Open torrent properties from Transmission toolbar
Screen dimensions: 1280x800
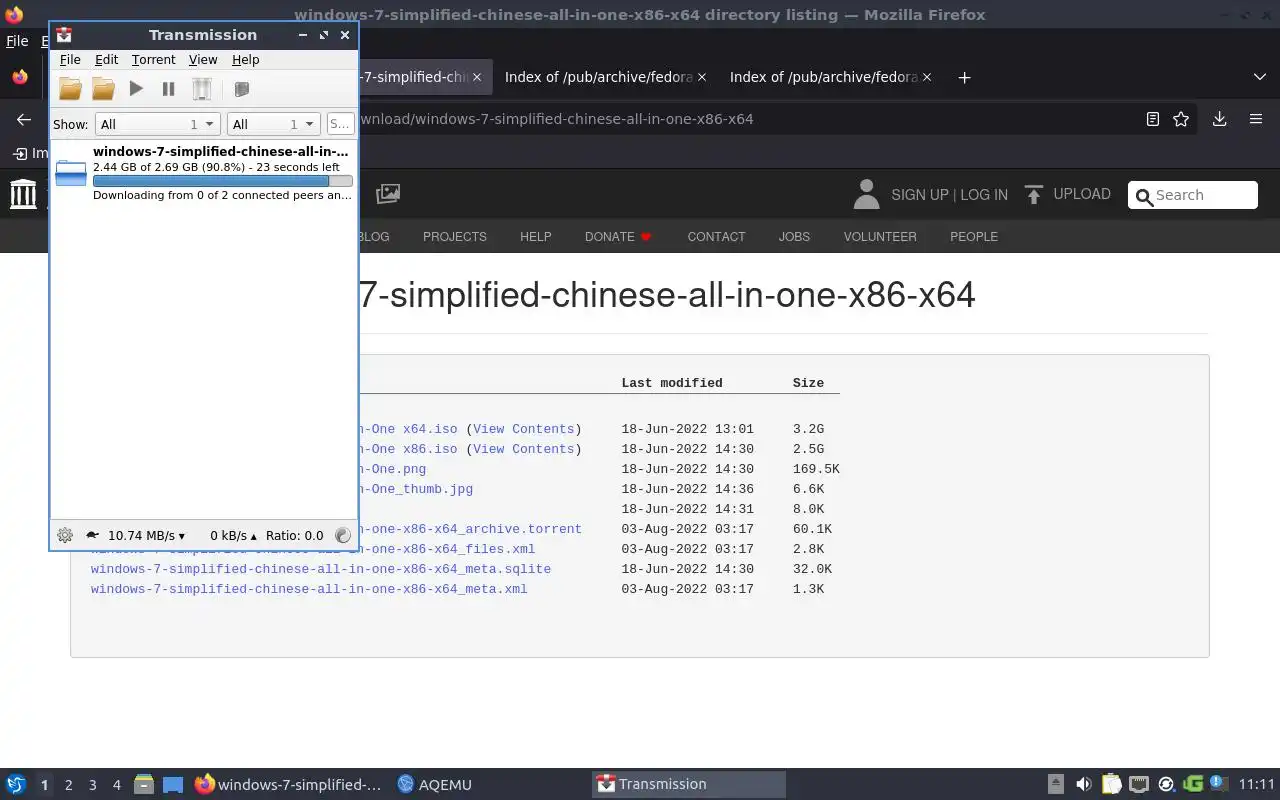241,89
